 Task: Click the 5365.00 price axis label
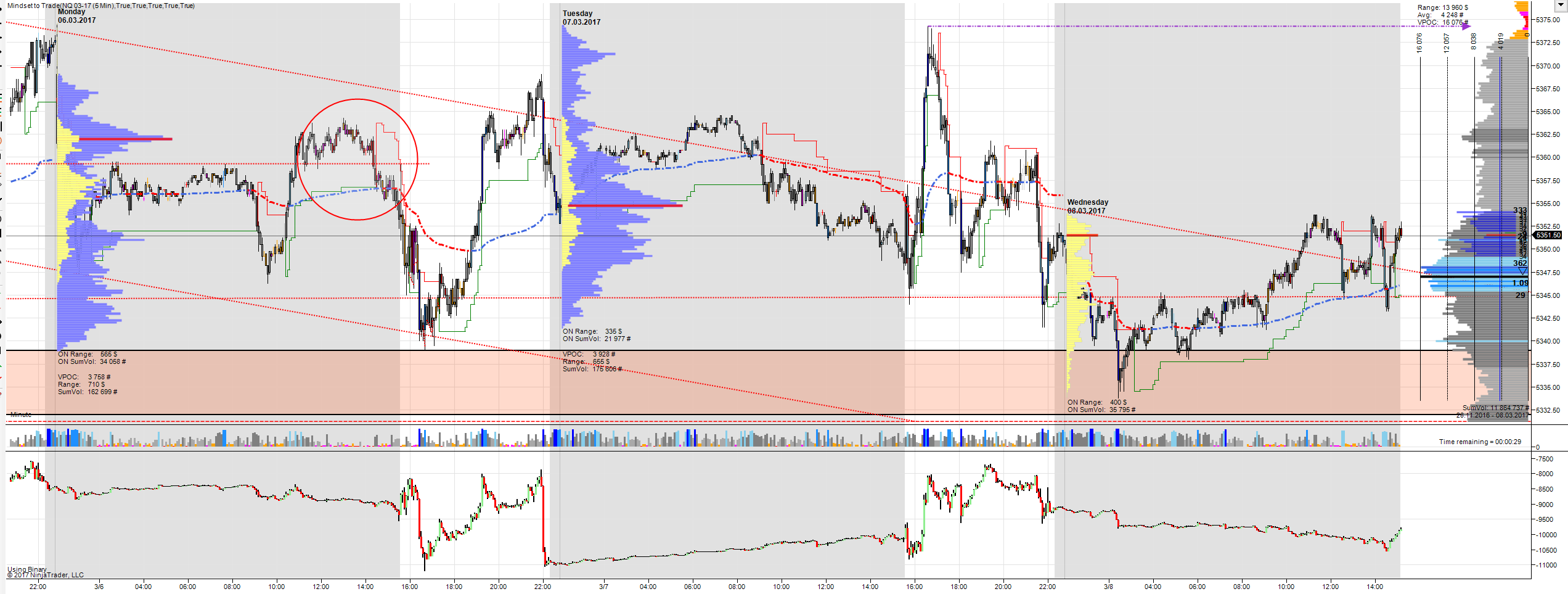[x=1548, y=112]
